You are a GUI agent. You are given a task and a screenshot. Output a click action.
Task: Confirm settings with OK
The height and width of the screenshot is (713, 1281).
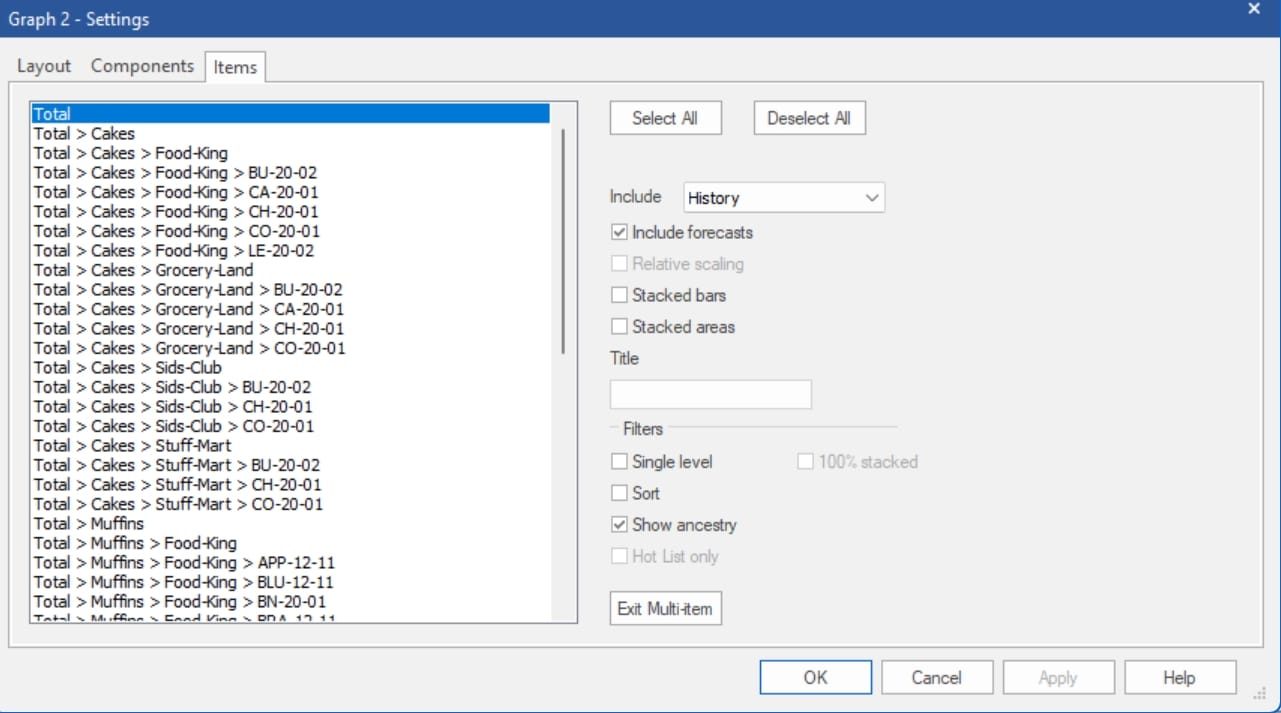pos(815,677)
